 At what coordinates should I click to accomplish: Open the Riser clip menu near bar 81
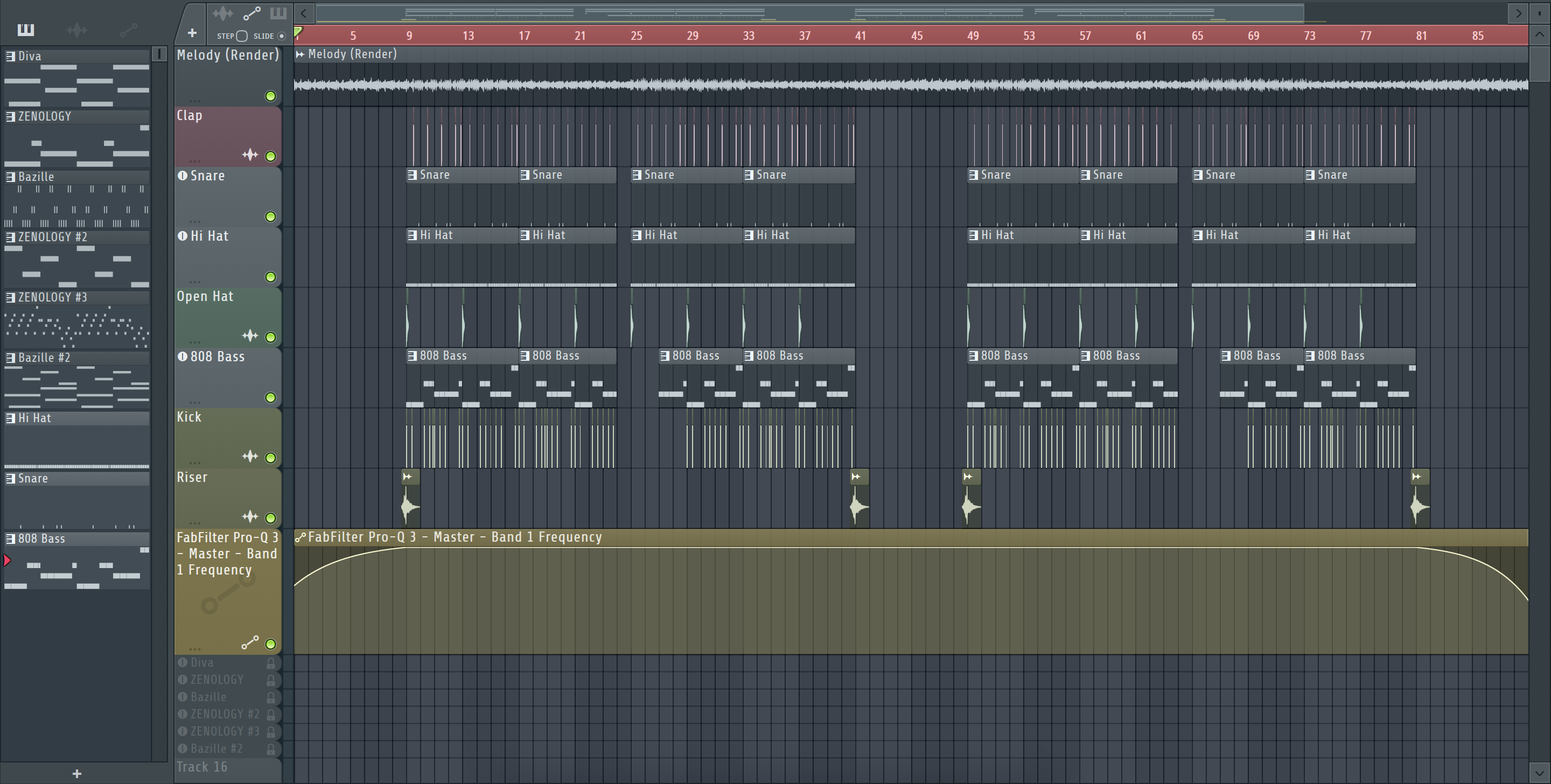pyautogui.click(x=1417, y=477)
